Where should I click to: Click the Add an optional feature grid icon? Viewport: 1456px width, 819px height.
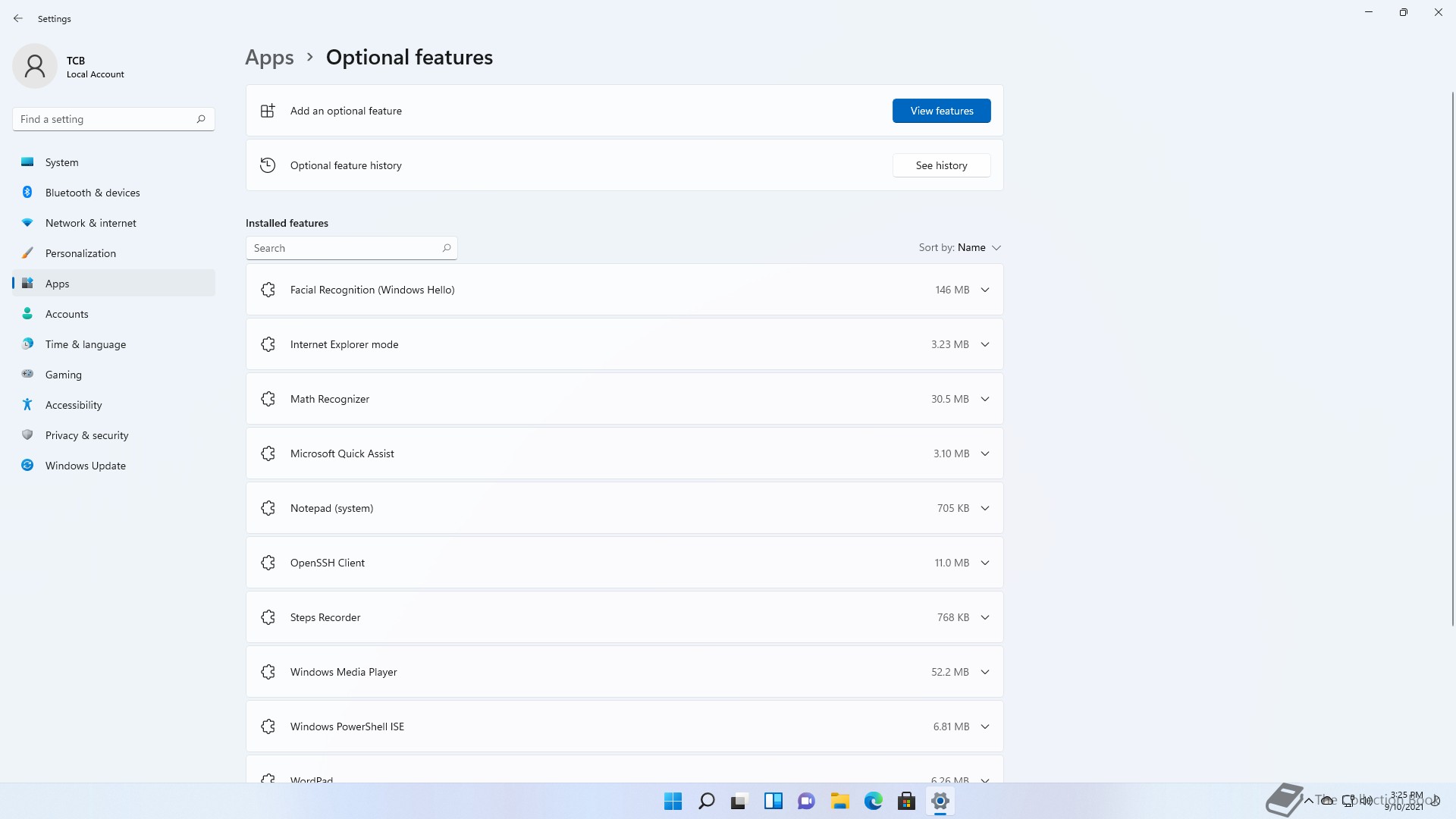(x=268, y=111)
